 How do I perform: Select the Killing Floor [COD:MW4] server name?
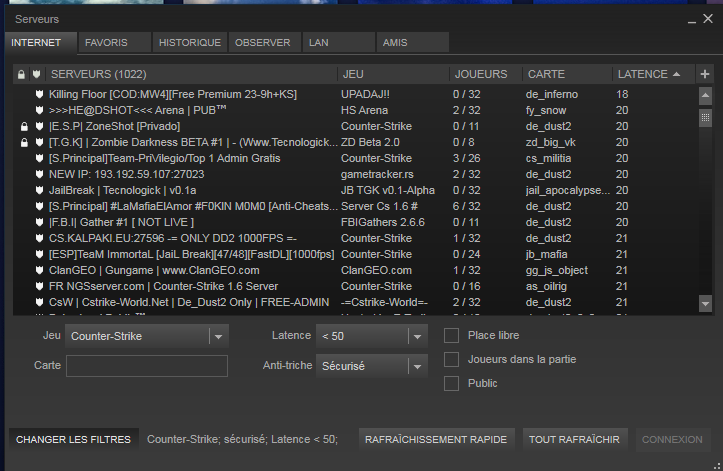[173, 95]
